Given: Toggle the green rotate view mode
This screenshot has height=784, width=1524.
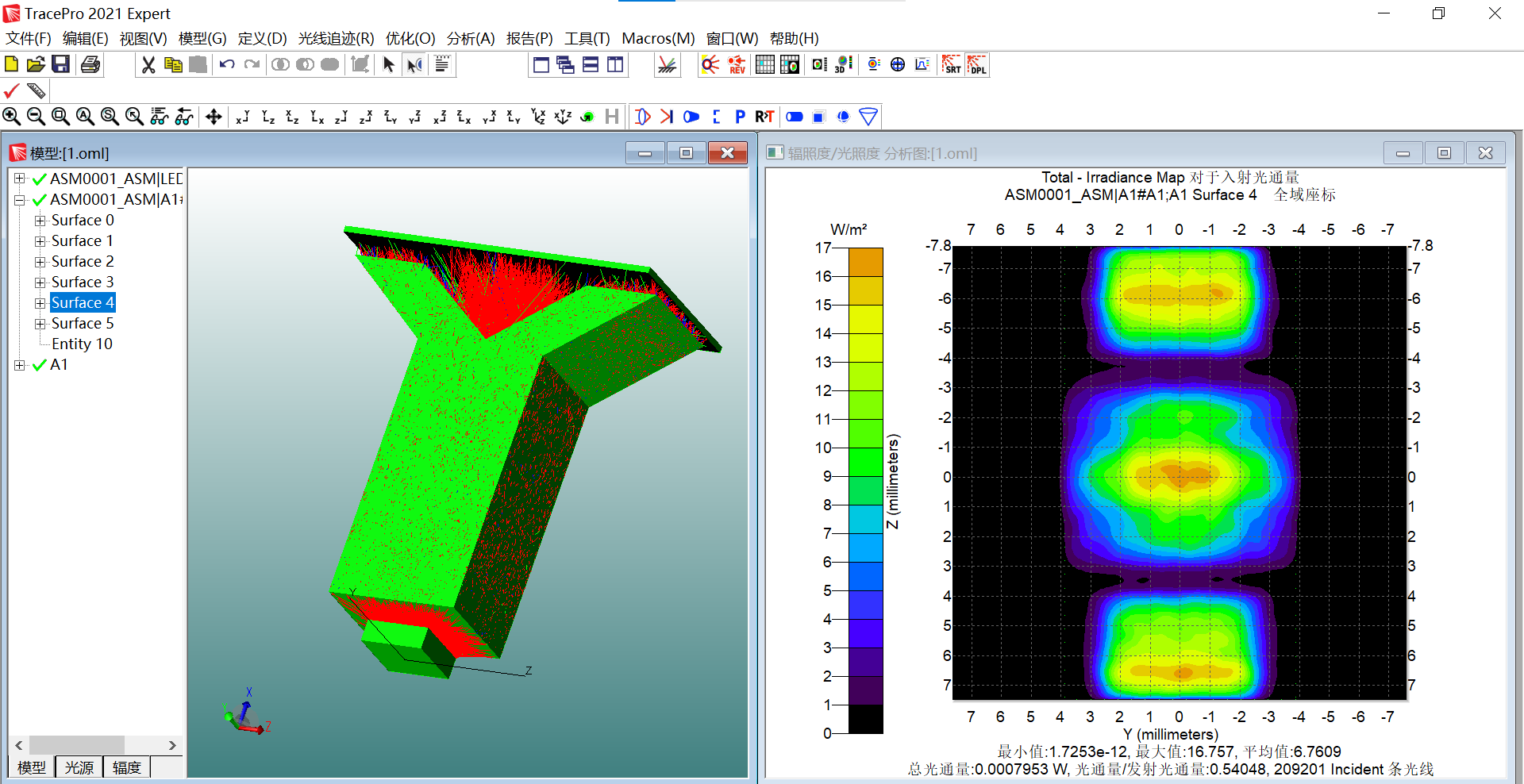Looking at the screenshot, I should pyautogui.click(x=587, y=117).
